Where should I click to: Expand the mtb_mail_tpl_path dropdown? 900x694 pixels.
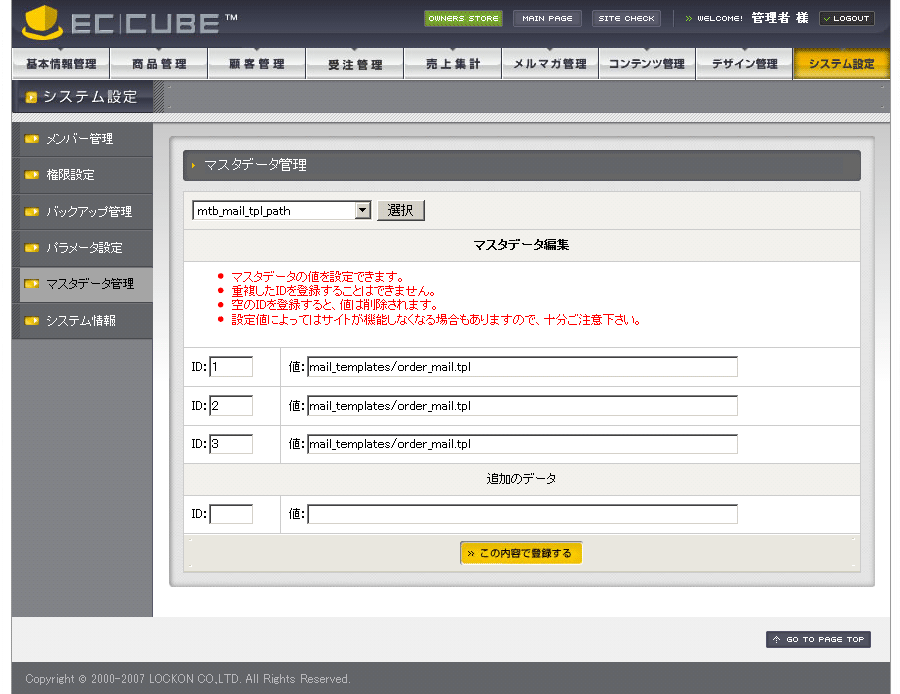pyautogui.click(x=363, y=211)
